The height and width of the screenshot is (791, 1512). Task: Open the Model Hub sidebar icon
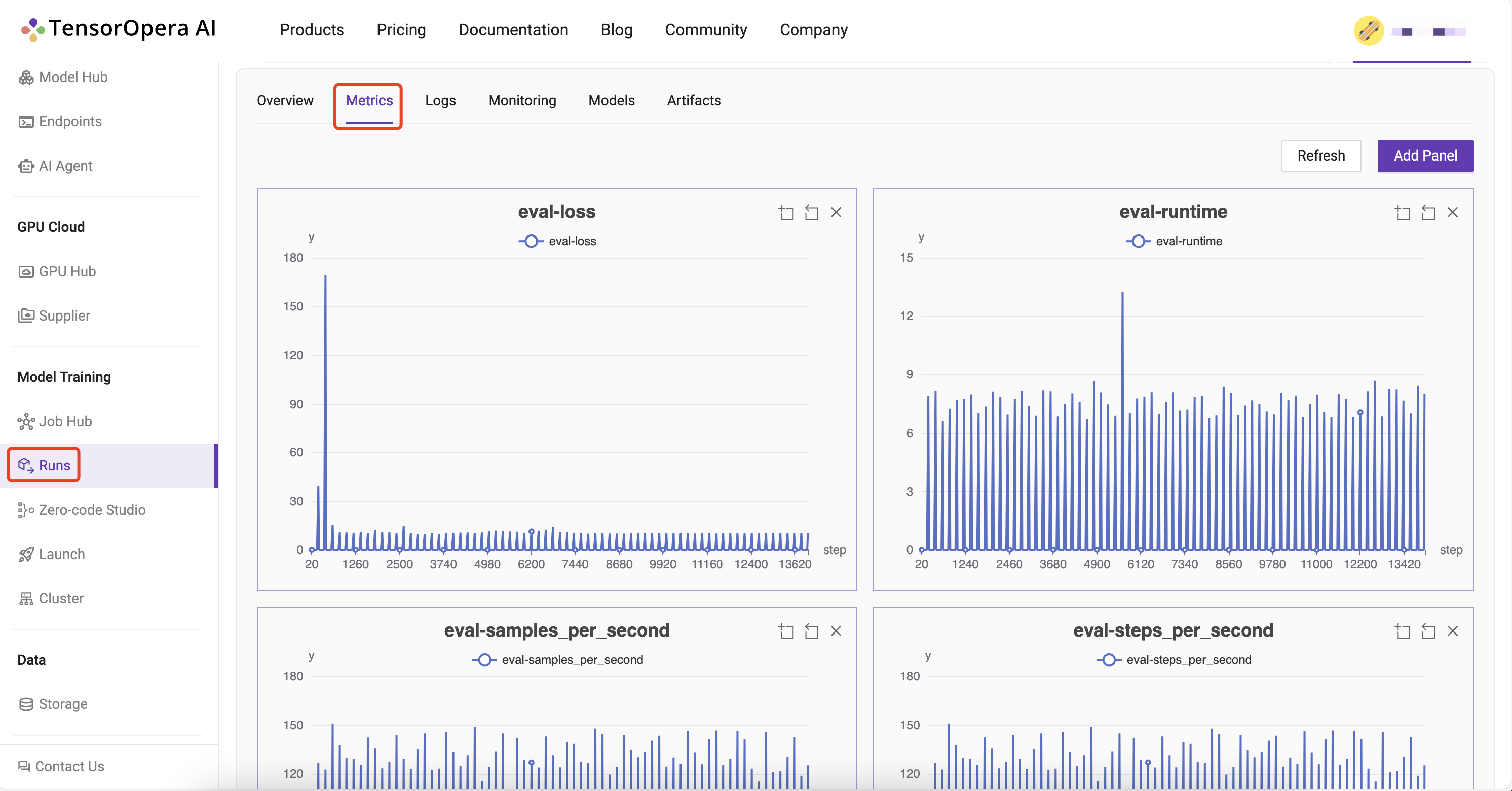26,77
